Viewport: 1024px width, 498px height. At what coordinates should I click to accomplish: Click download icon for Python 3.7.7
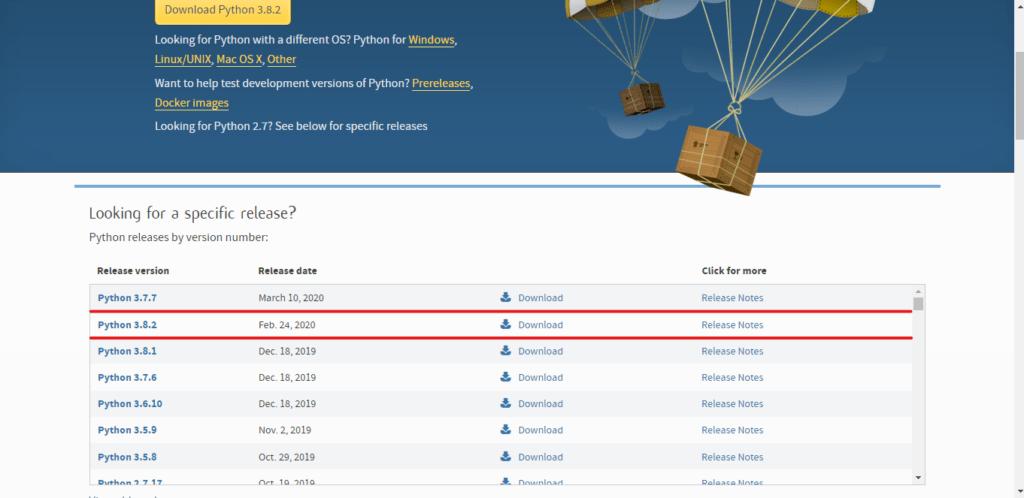(x=506, y=297)
